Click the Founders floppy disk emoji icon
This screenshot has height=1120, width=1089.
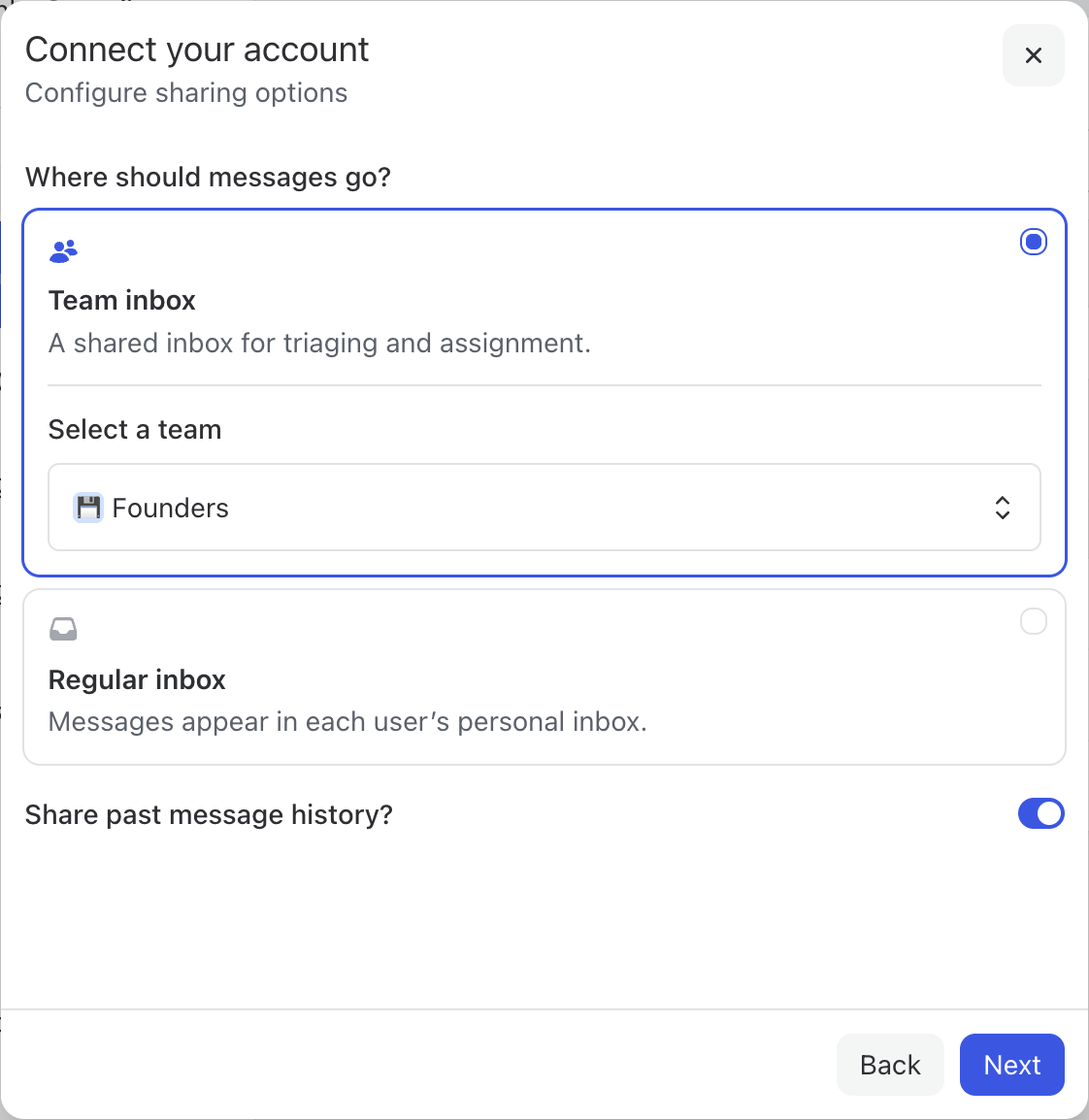88,508
